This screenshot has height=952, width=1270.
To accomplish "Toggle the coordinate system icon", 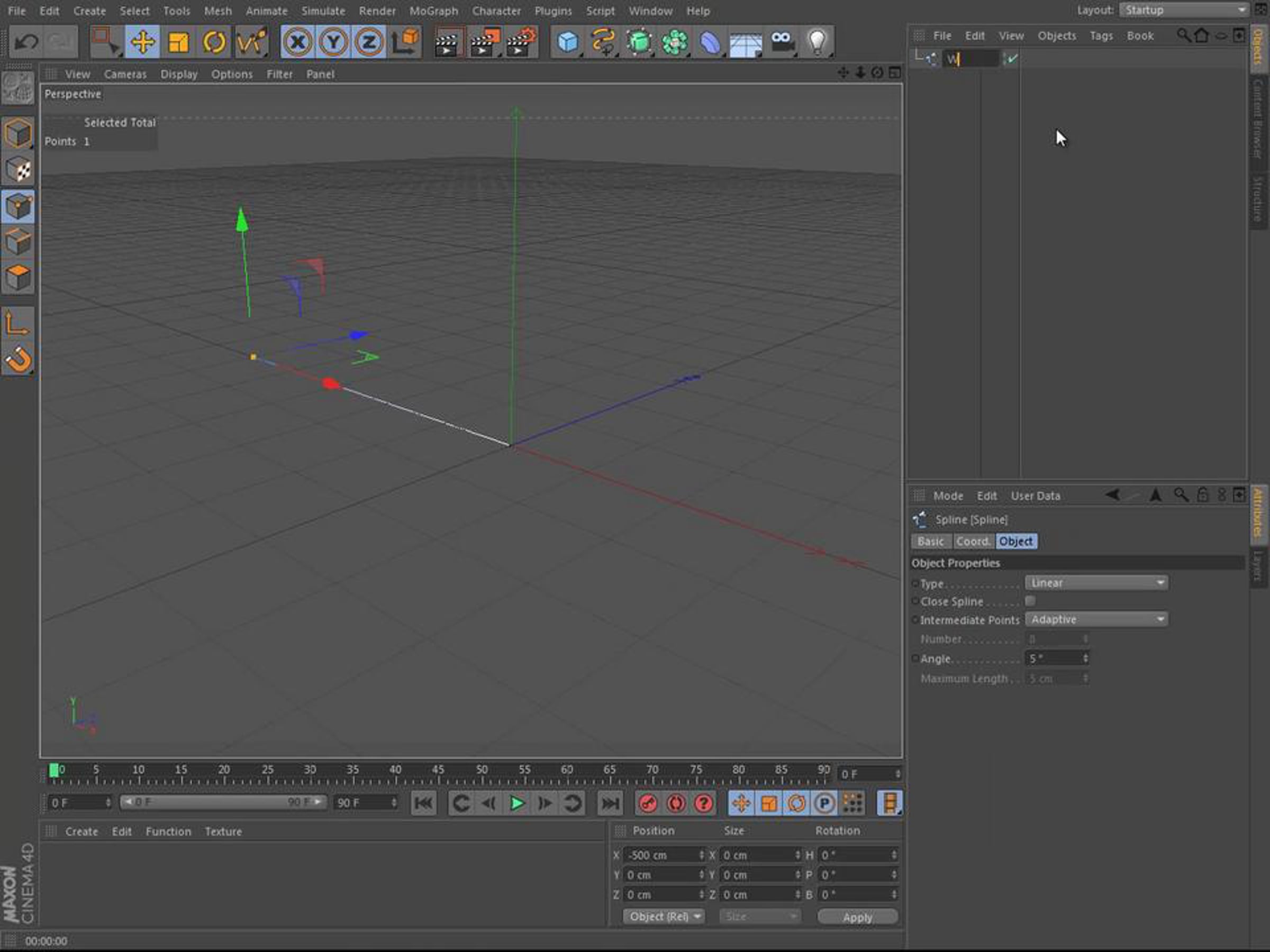I will pyautogui.click(x=405, y=42).
